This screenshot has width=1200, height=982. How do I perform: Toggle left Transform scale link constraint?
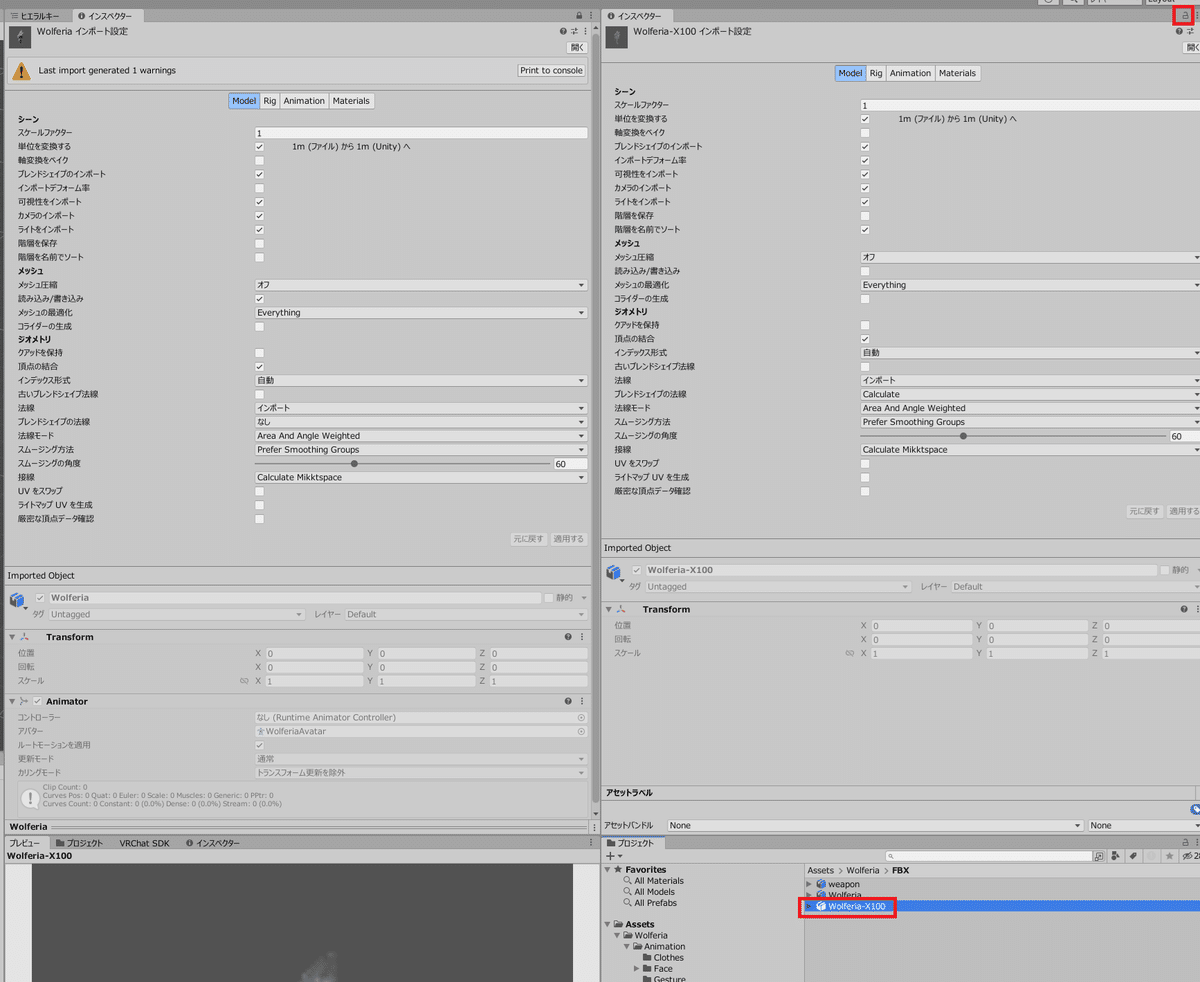tap(244, 681)
